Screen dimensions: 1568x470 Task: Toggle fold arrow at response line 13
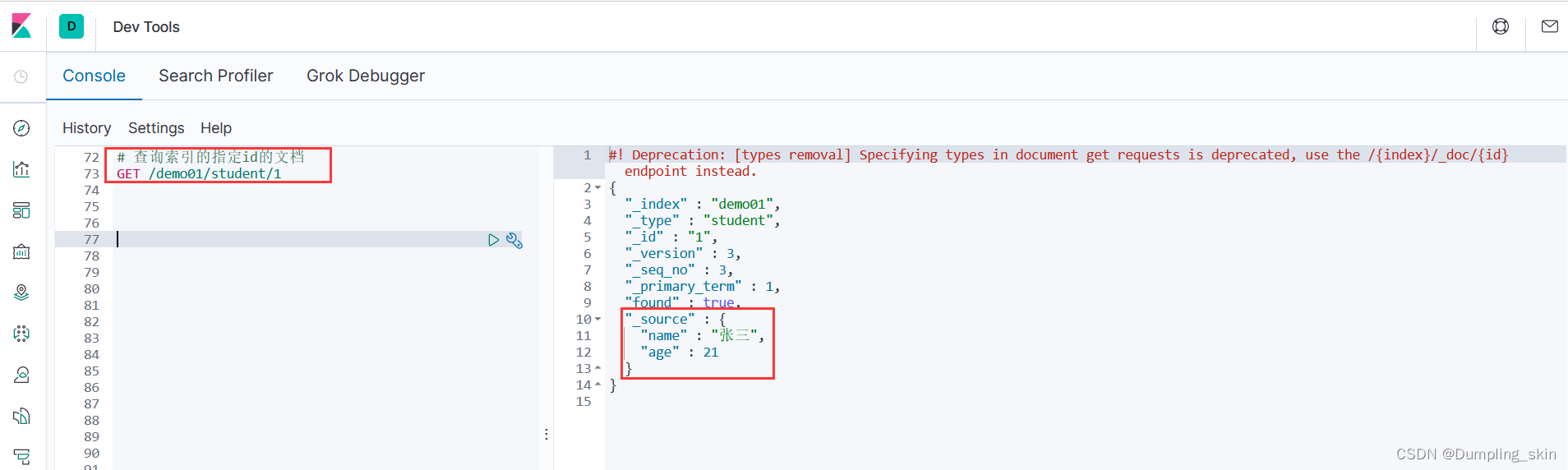pos(598,369)
